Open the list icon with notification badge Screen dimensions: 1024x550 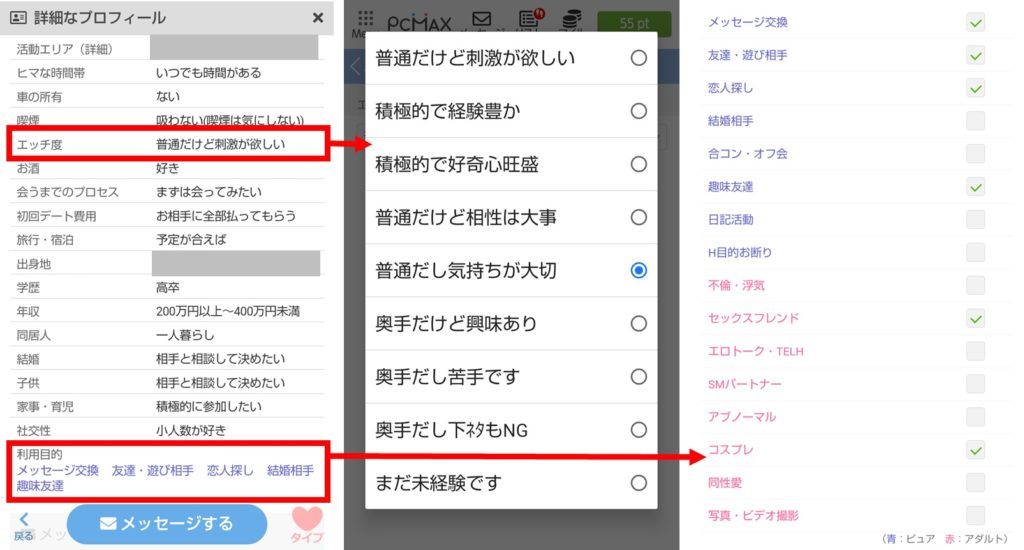[x=529, y=19]
